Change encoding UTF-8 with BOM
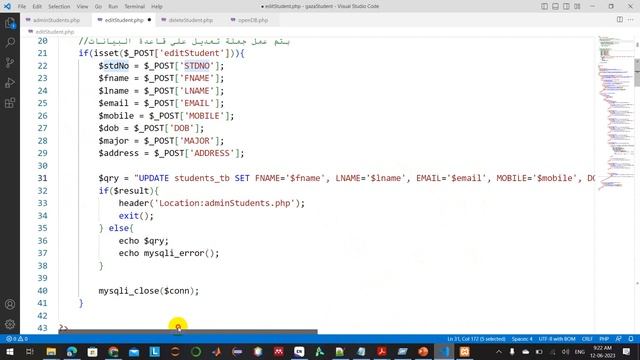This screenshot has width=640, height=360. point(557,339)
